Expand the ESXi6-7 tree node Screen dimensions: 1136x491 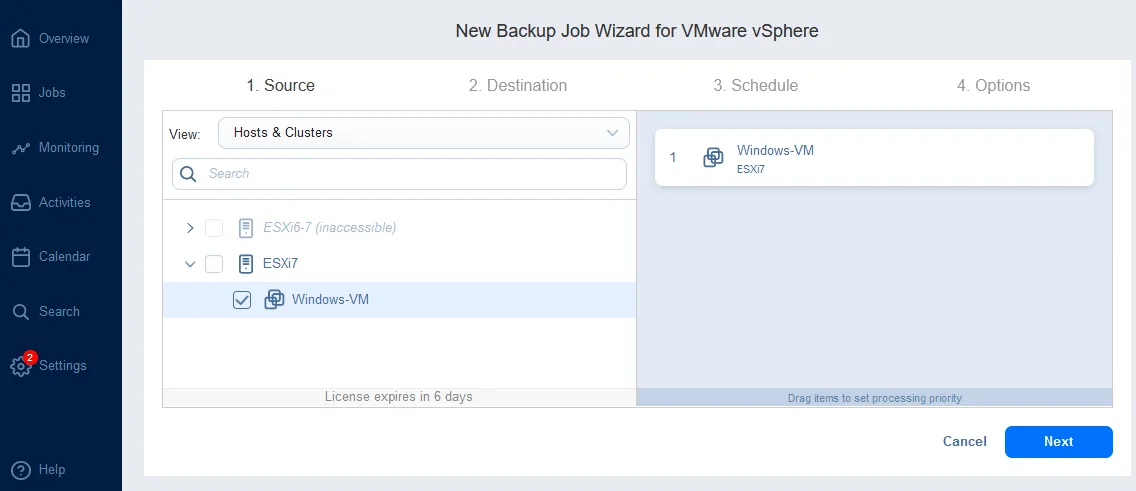coord(190,228)
